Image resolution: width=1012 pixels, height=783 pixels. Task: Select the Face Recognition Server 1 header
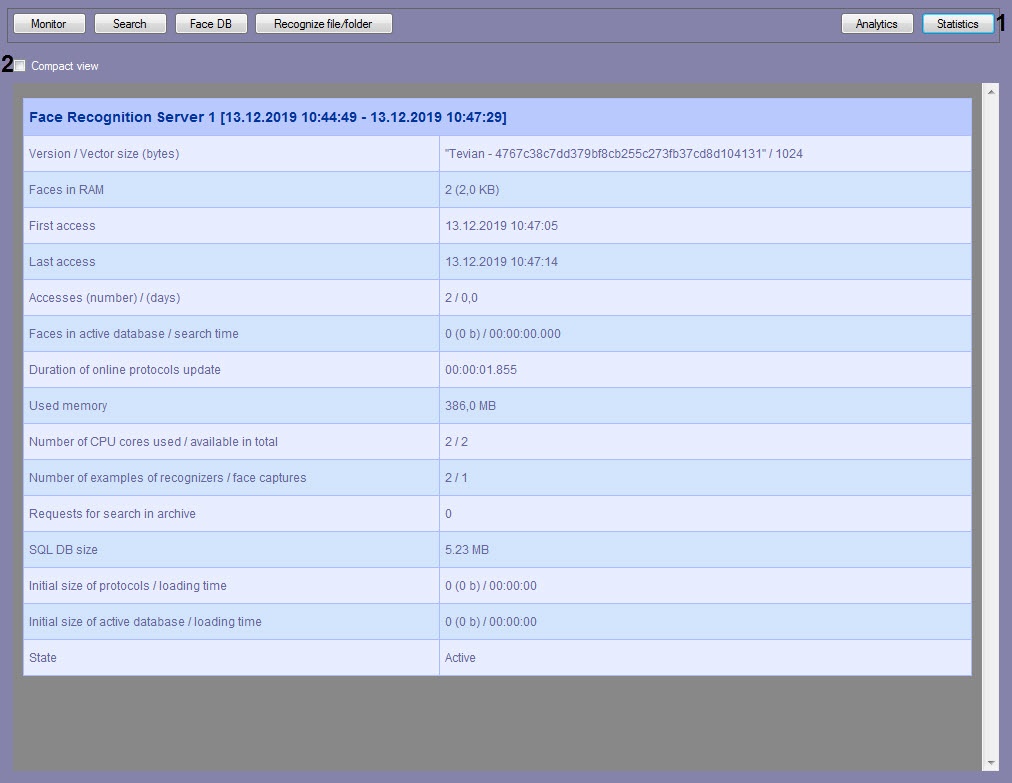click(268, 118)
